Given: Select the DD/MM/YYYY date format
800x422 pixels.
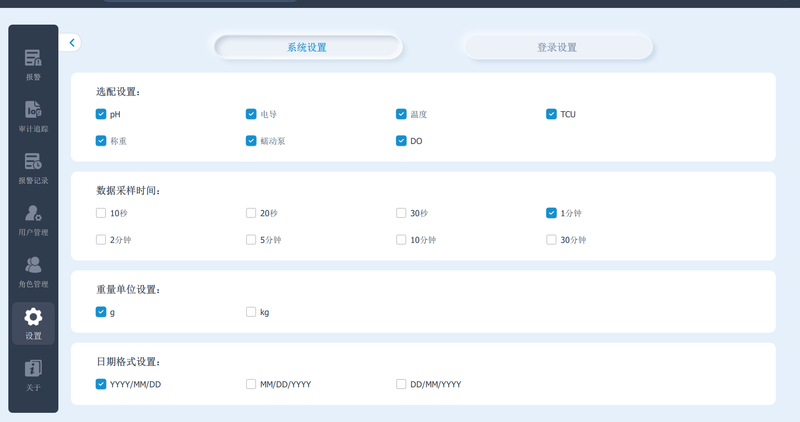Looking at the screenshot, I should (x=401, y=384).
